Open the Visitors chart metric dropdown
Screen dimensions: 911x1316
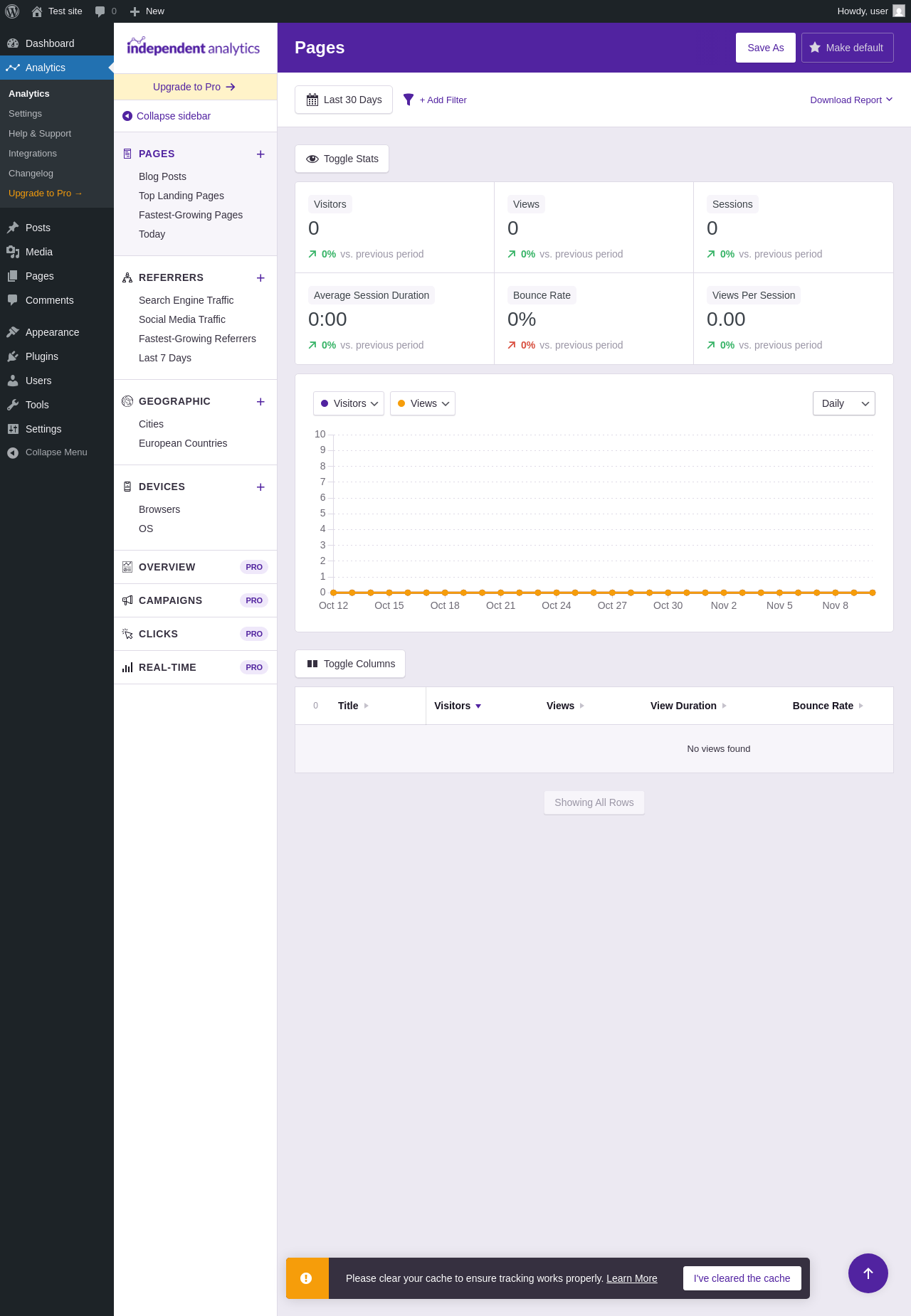349,403
